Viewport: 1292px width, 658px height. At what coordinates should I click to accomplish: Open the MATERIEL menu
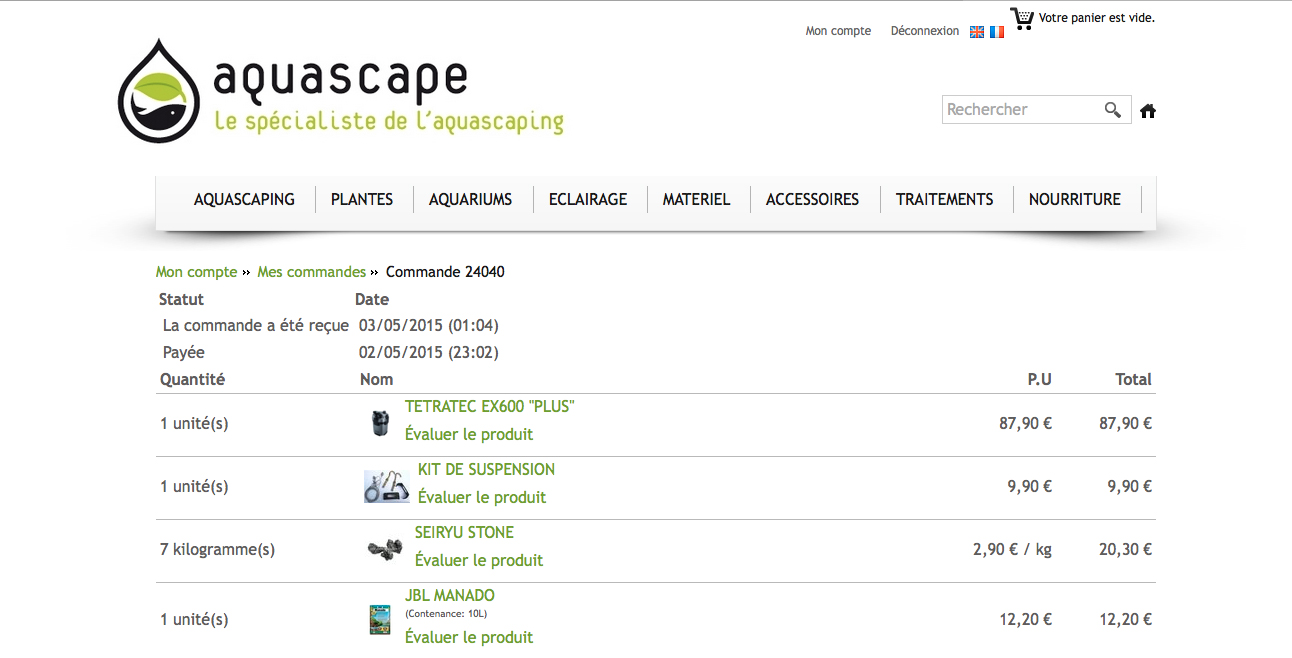coord(696,199)
